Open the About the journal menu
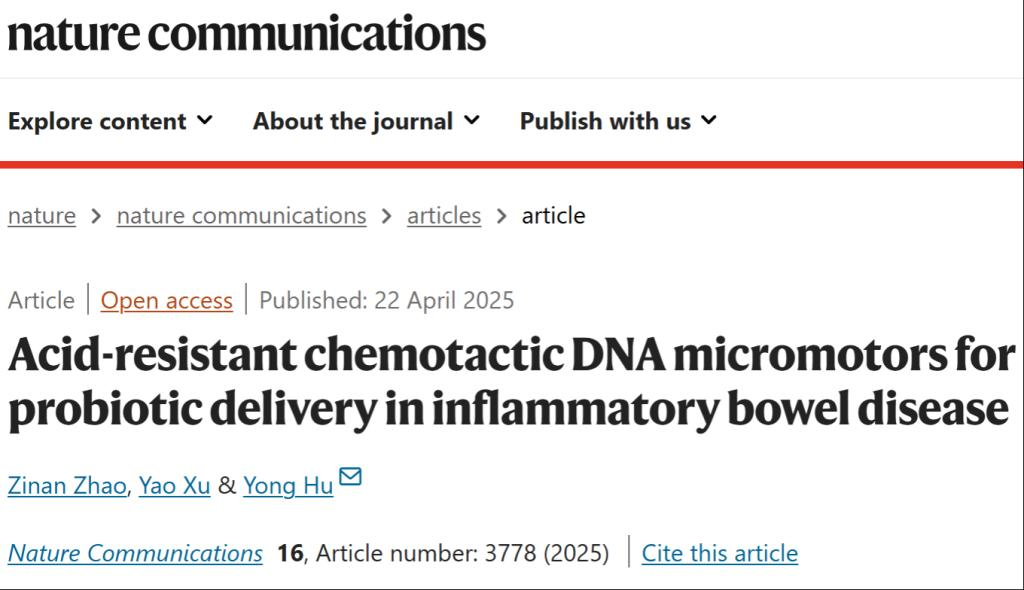This screenshot has width=1024, height=590. (x=353, y=122)
